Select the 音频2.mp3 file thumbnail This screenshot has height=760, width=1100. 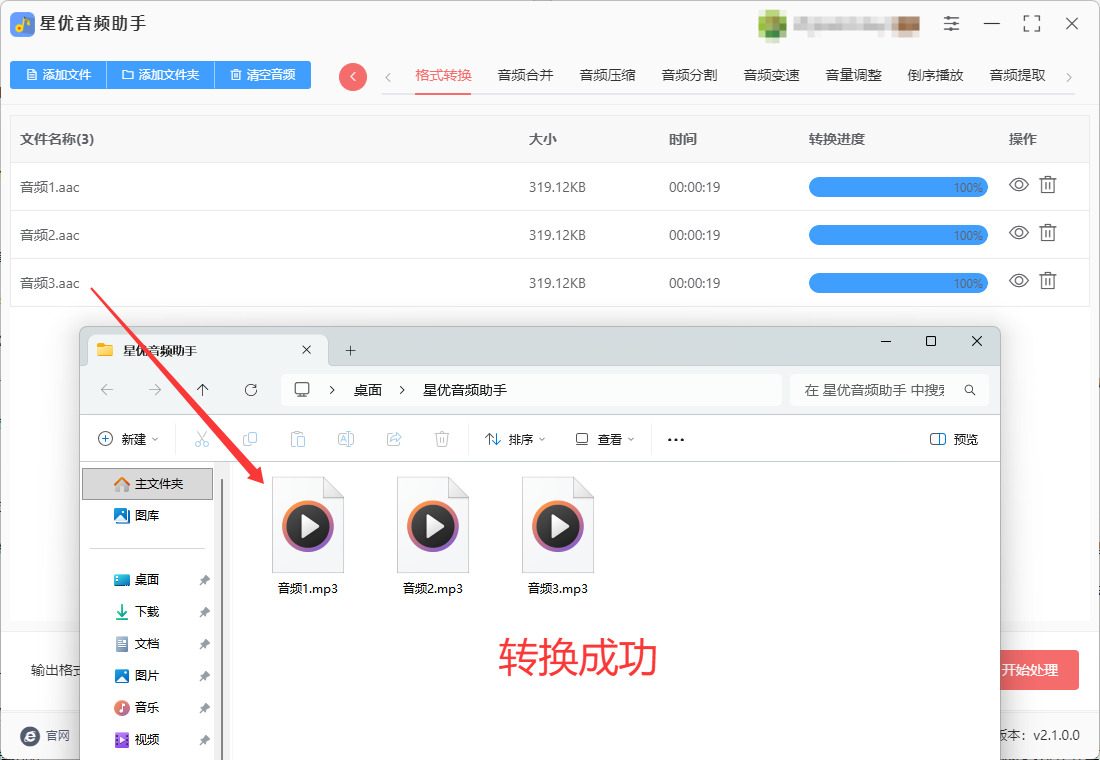[433, 536]
